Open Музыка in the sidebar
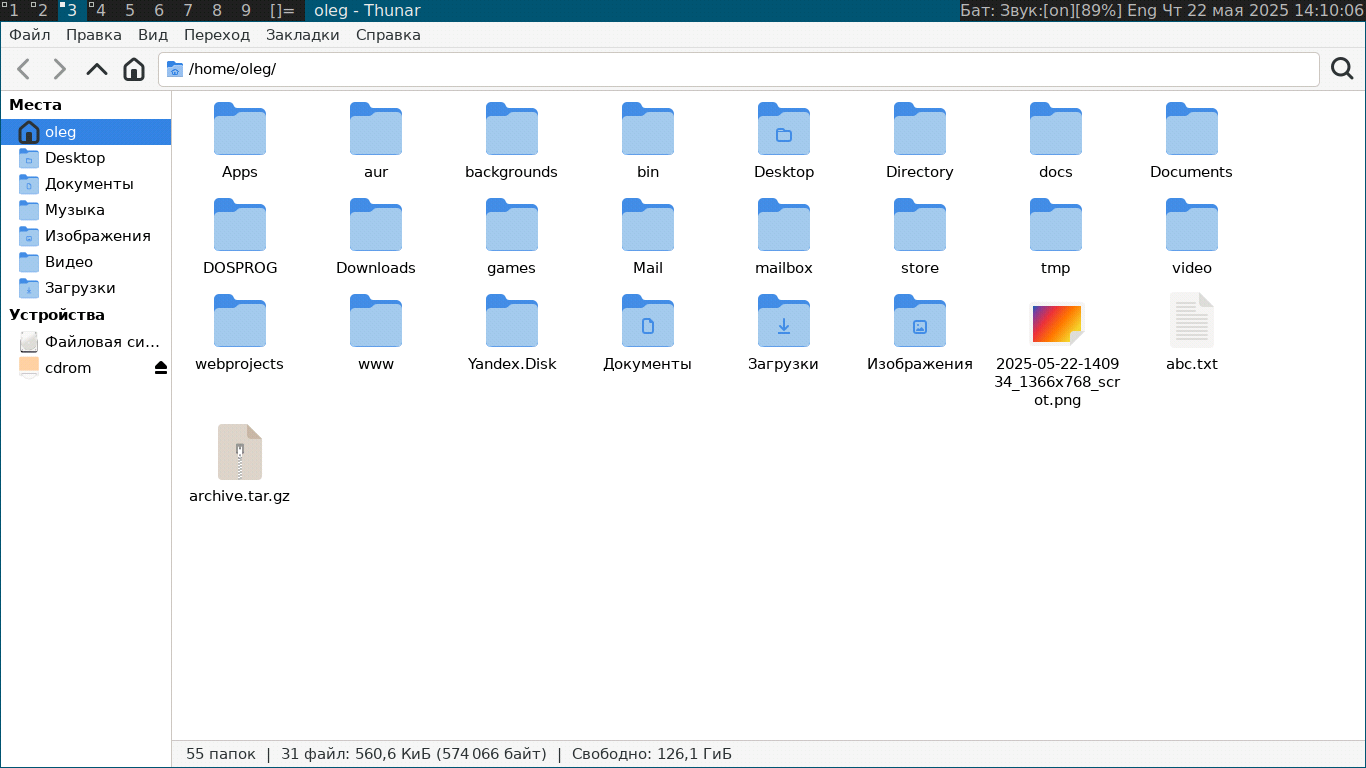Screen dimensions: 1366x768 [x=86, y=210]
